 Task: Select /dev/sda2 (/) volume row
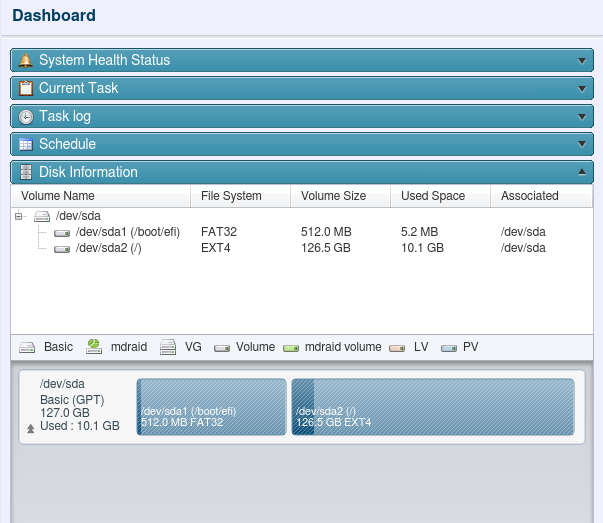pos(108,248)
